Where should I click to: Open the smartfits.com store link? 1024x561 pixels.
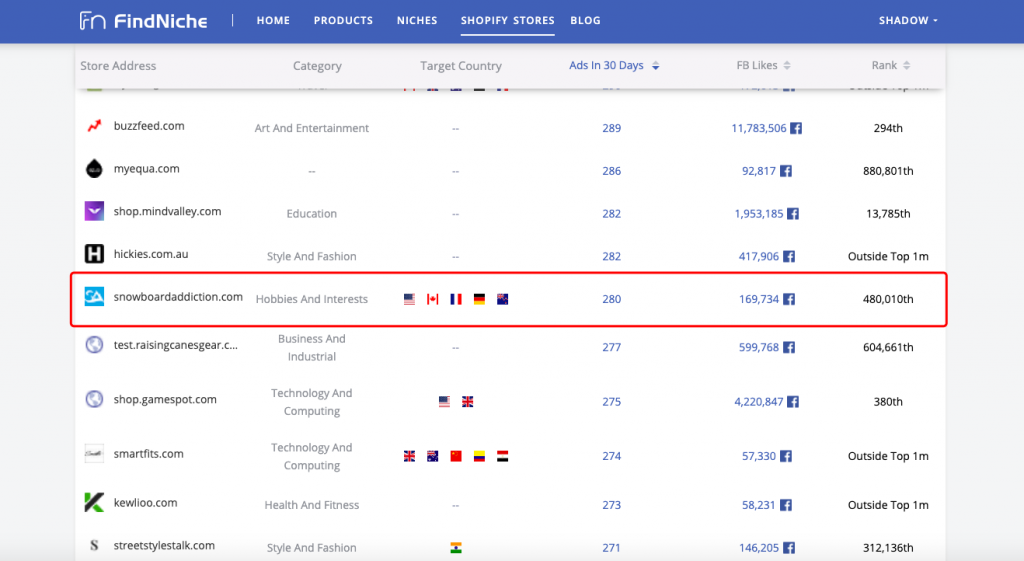148,453
